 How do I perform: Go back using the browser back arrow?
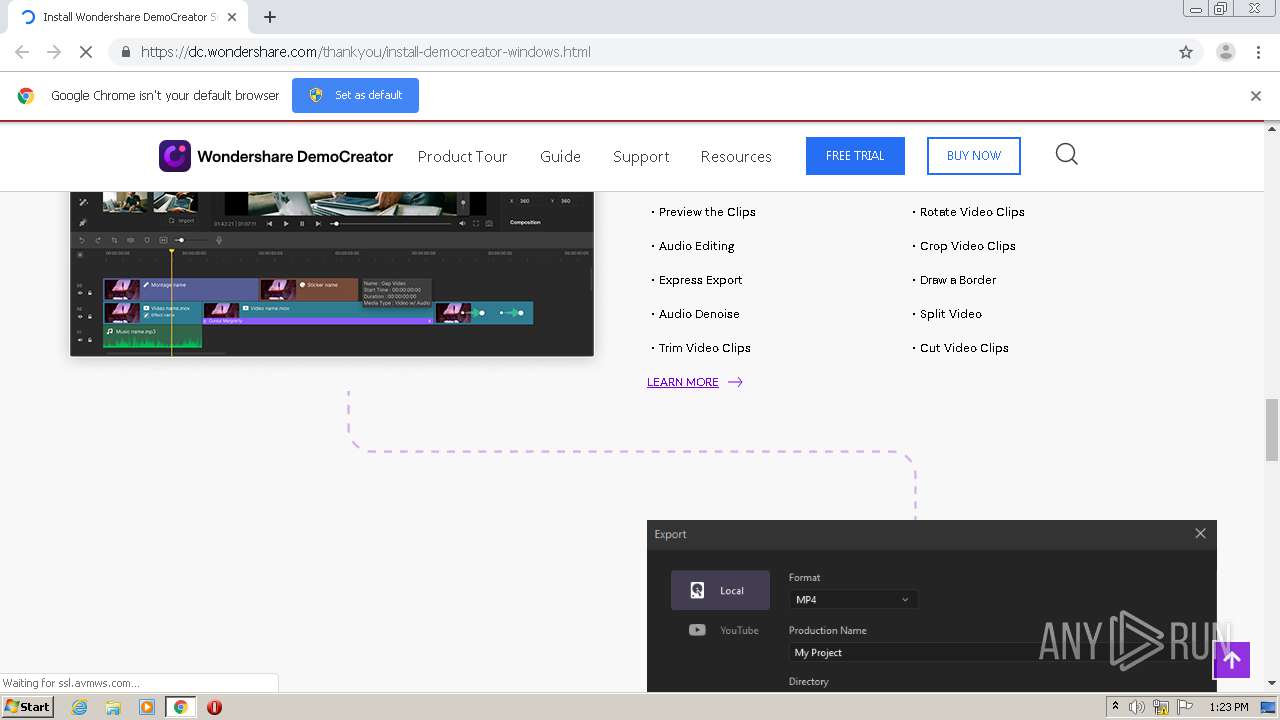22,52
